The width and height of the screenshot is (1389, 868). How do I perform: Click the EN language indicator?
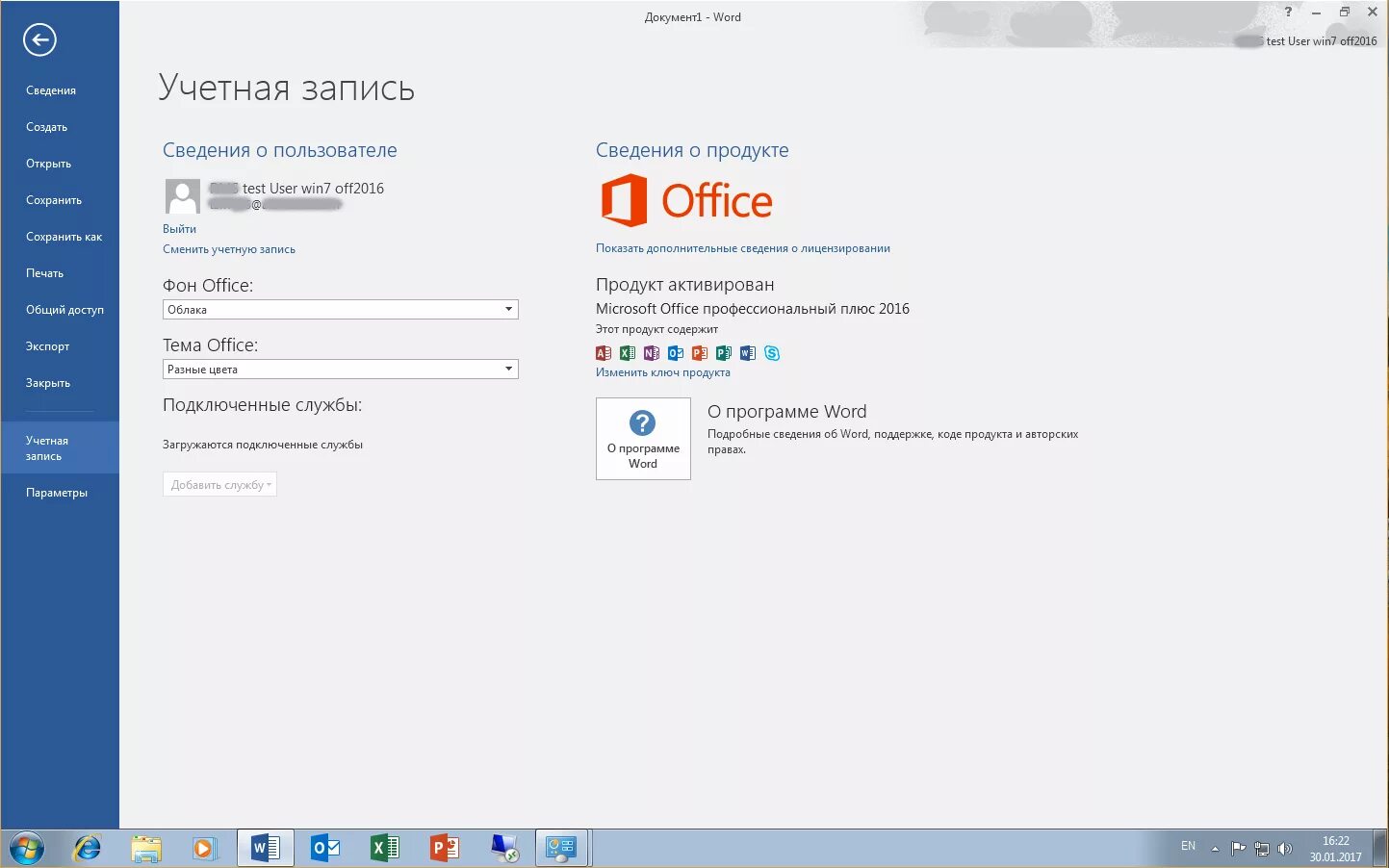pos(1189,846)
